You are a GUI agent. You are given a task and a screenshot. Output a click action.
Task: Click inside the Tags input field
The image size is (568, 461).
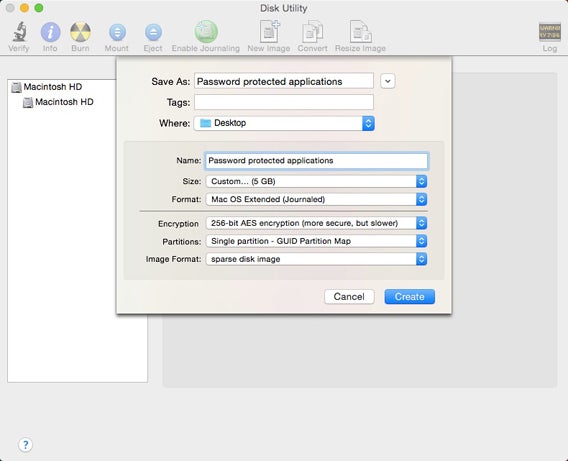[x=284, y=102]
